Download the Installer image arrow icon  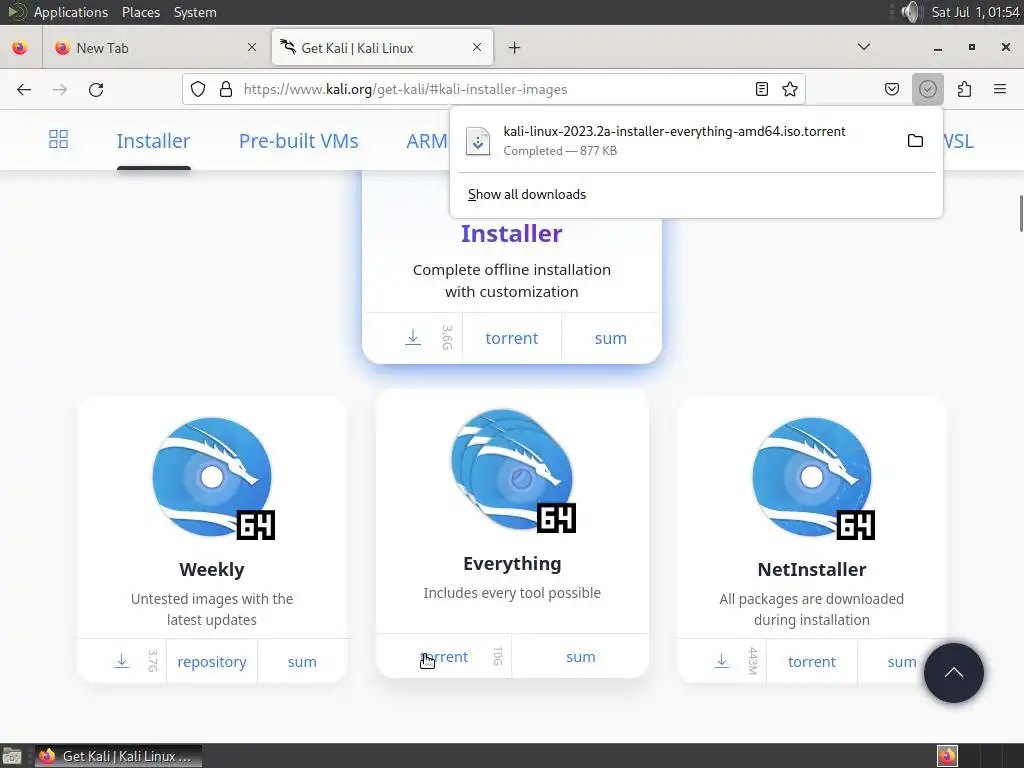pos(413,338)
